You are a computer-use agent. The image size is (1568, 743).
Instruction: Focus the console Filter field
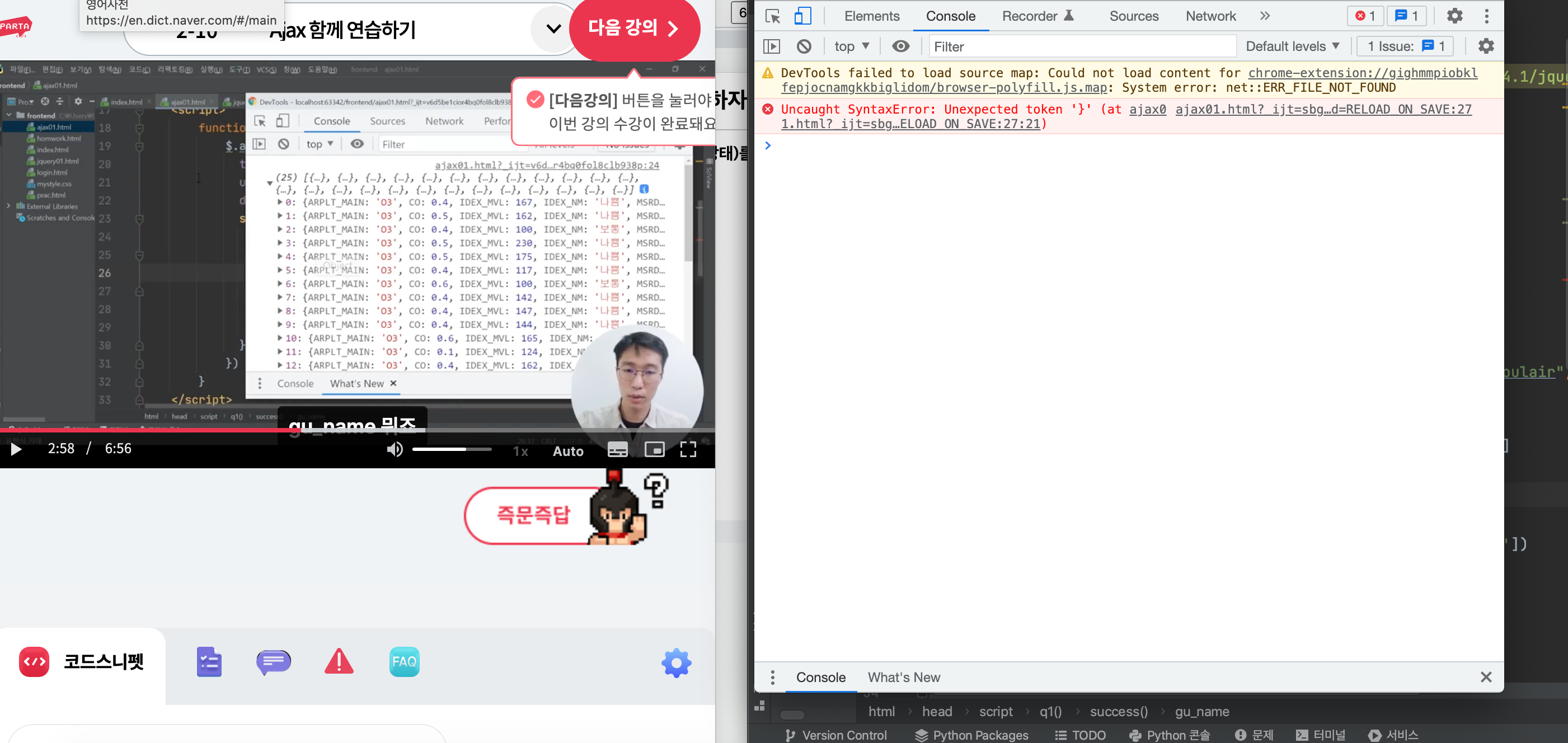[1082, 46]
